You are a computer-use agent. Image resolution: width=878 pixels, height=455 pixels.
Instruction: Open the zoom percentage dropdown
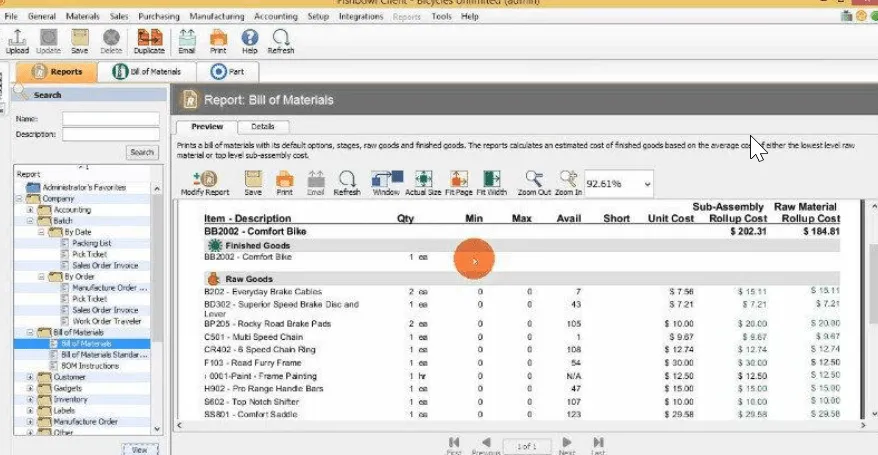[x=647, y=184]
